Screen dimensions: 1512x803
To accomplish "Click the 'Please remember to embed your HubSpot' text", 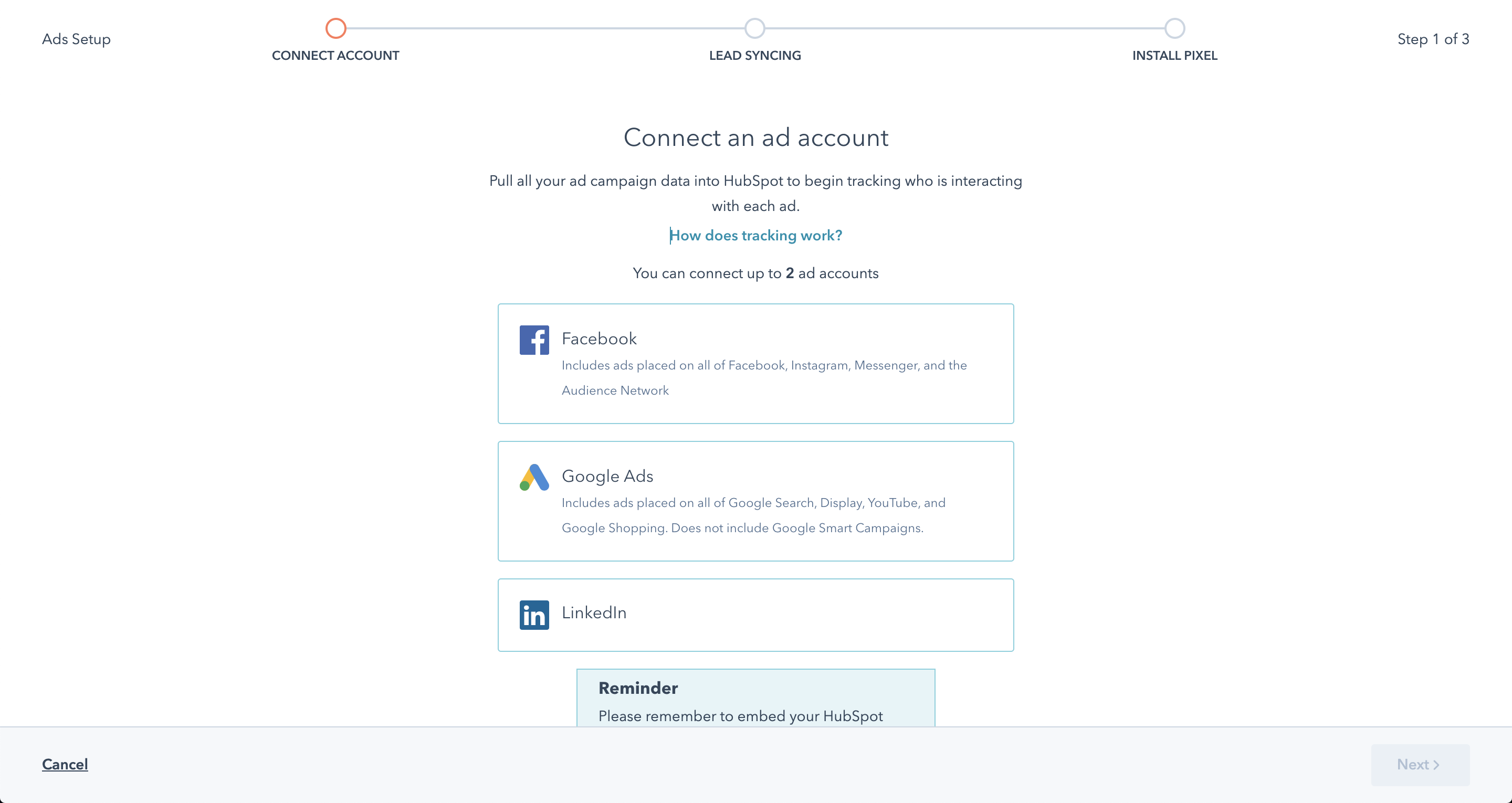I will (x=740, y=716).
